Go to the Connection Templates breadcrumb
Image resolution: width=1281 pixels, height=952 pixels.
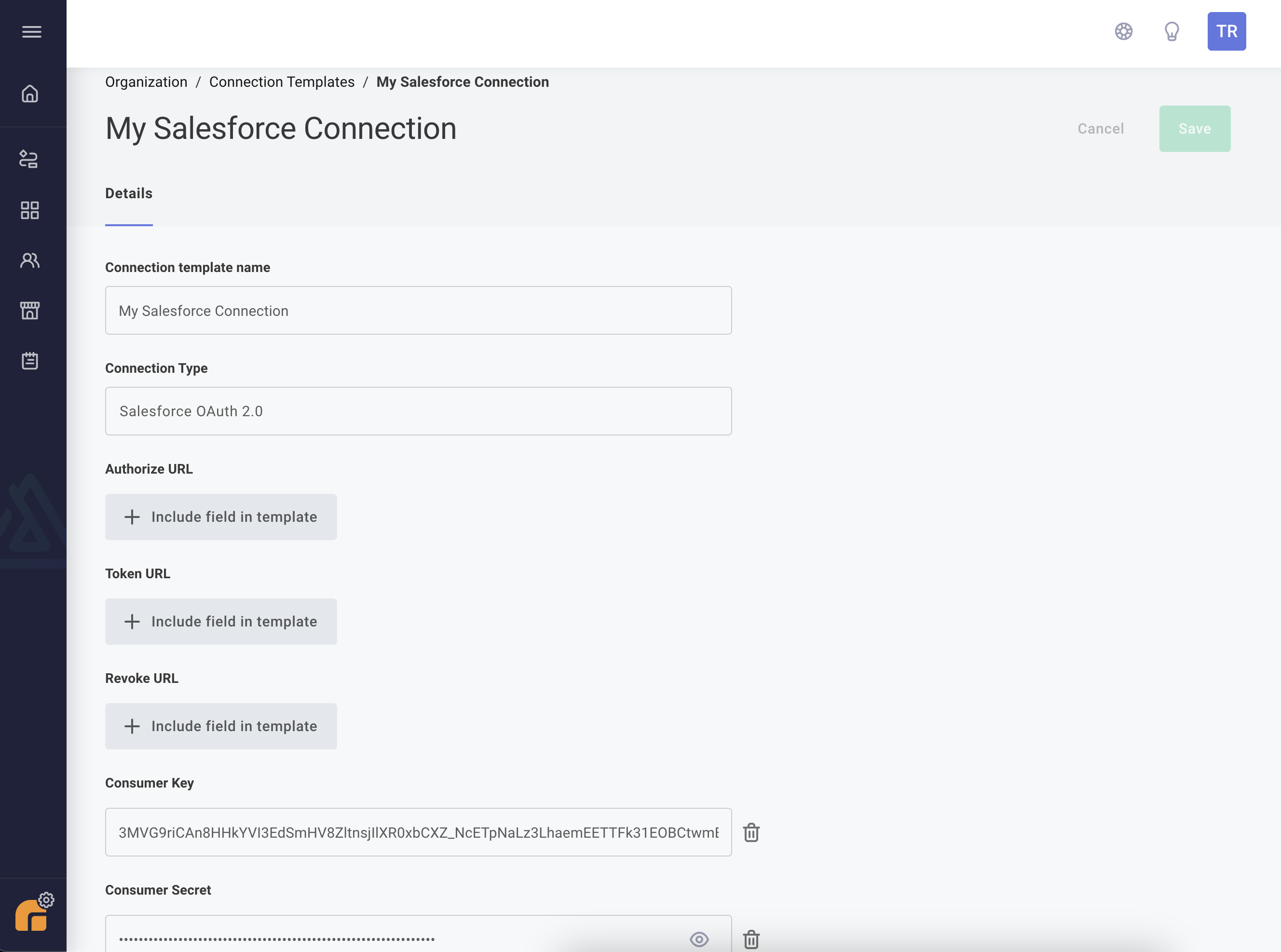pyautogui.click(x=282, y=82)
